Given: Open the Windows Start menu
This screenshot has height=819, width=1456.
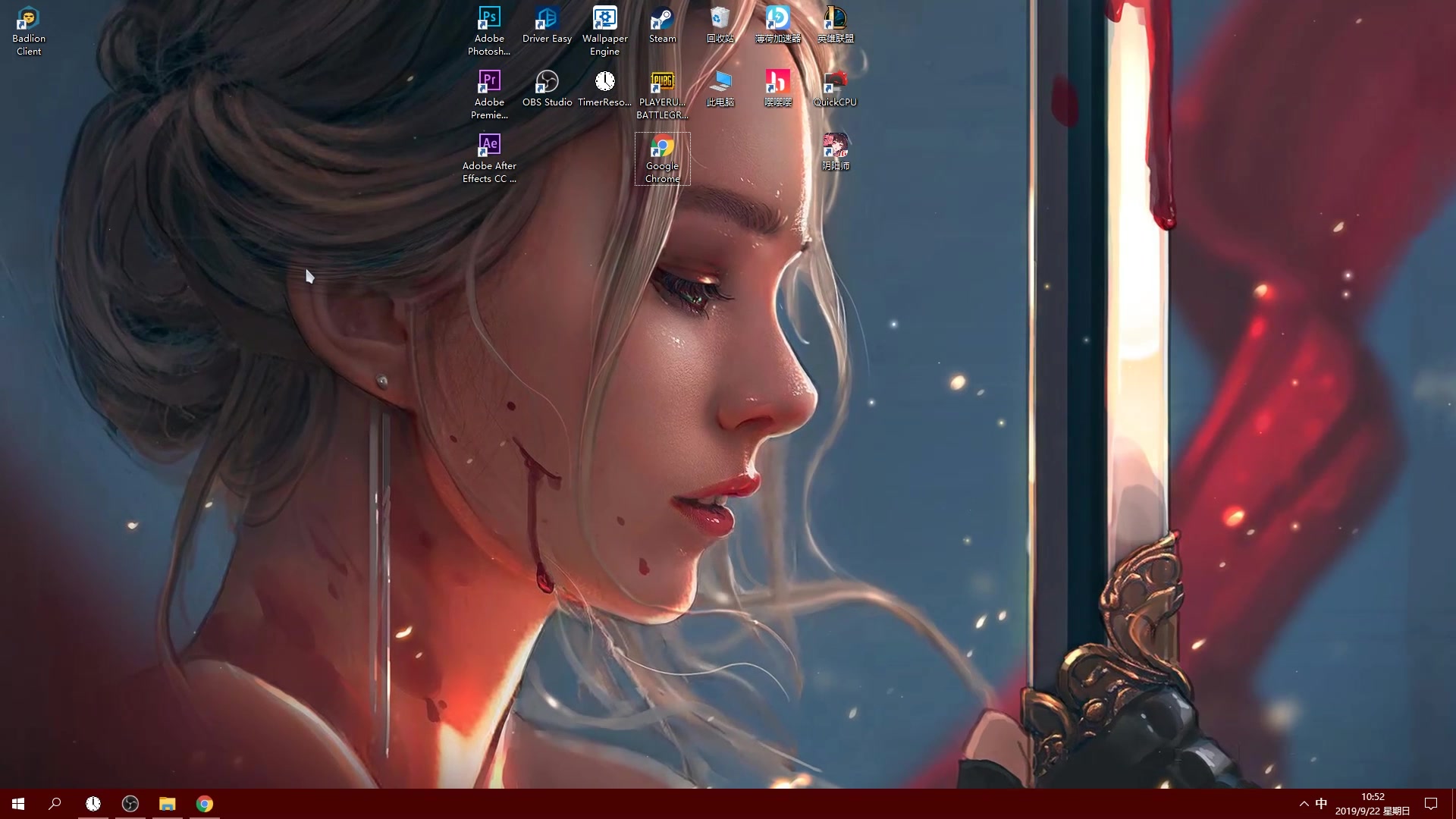Looking at the screenshot, I should (x=18, y=804).
